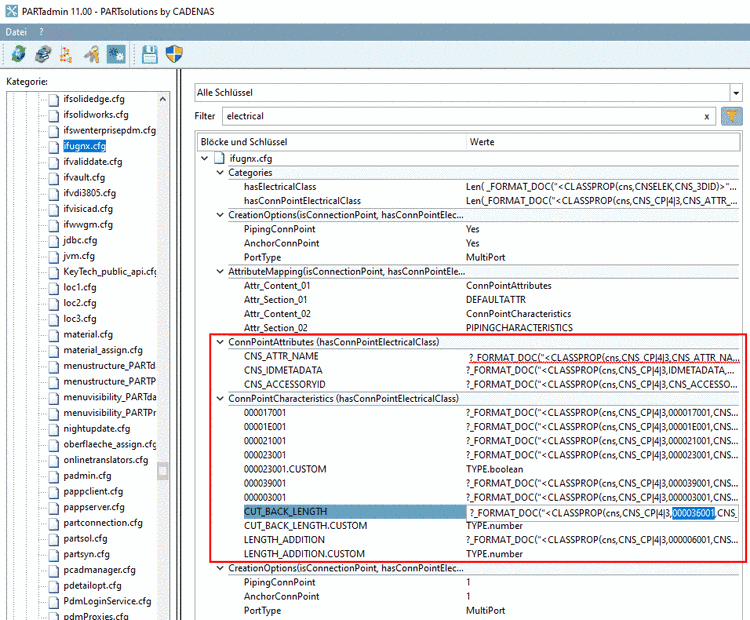Click the keys toolbar icon
The image size is (750, 620).
point(91,54)
